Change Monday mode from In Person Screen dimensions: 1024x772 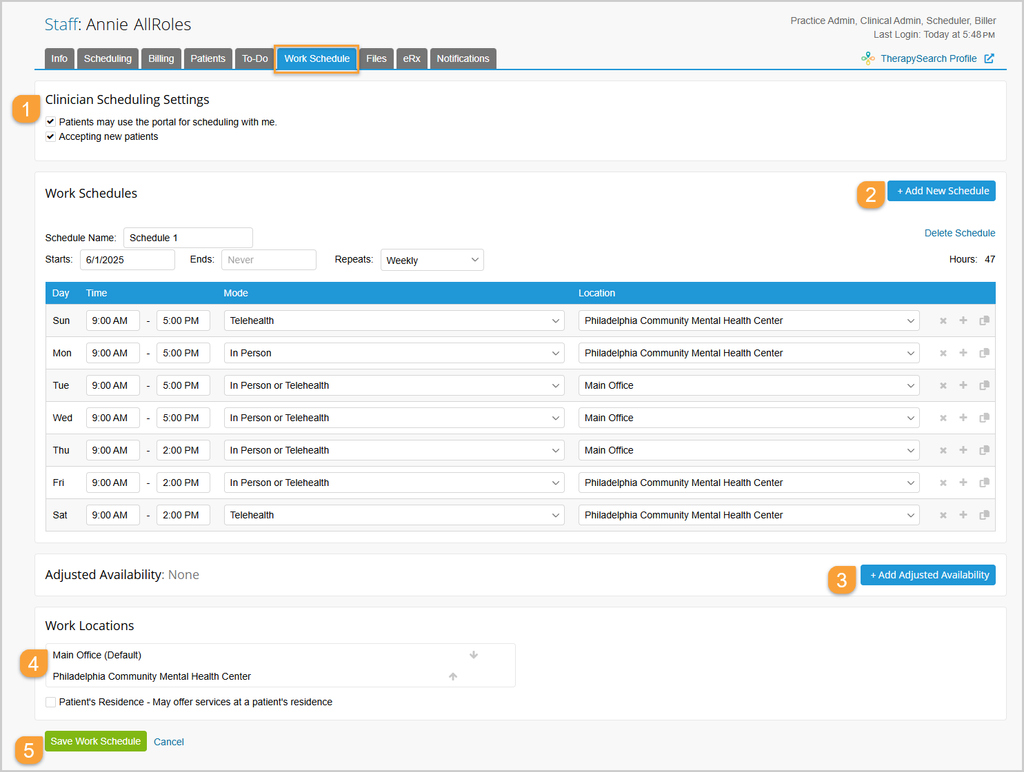coord(394,353)
